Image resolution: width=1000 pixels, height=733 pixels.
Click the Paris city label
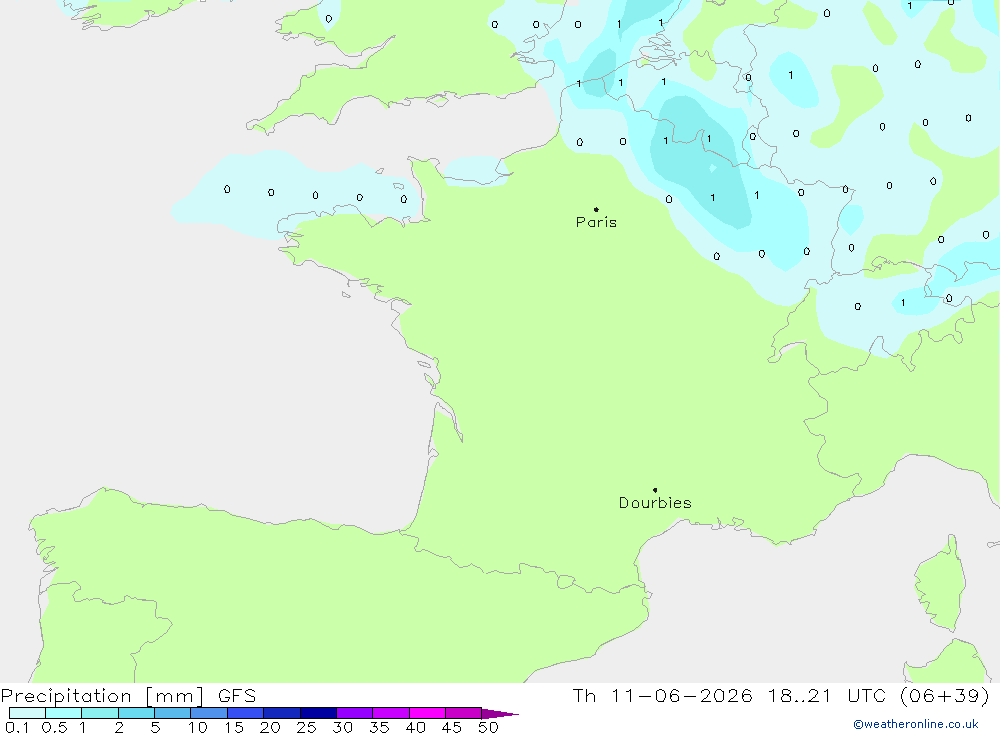596,222
